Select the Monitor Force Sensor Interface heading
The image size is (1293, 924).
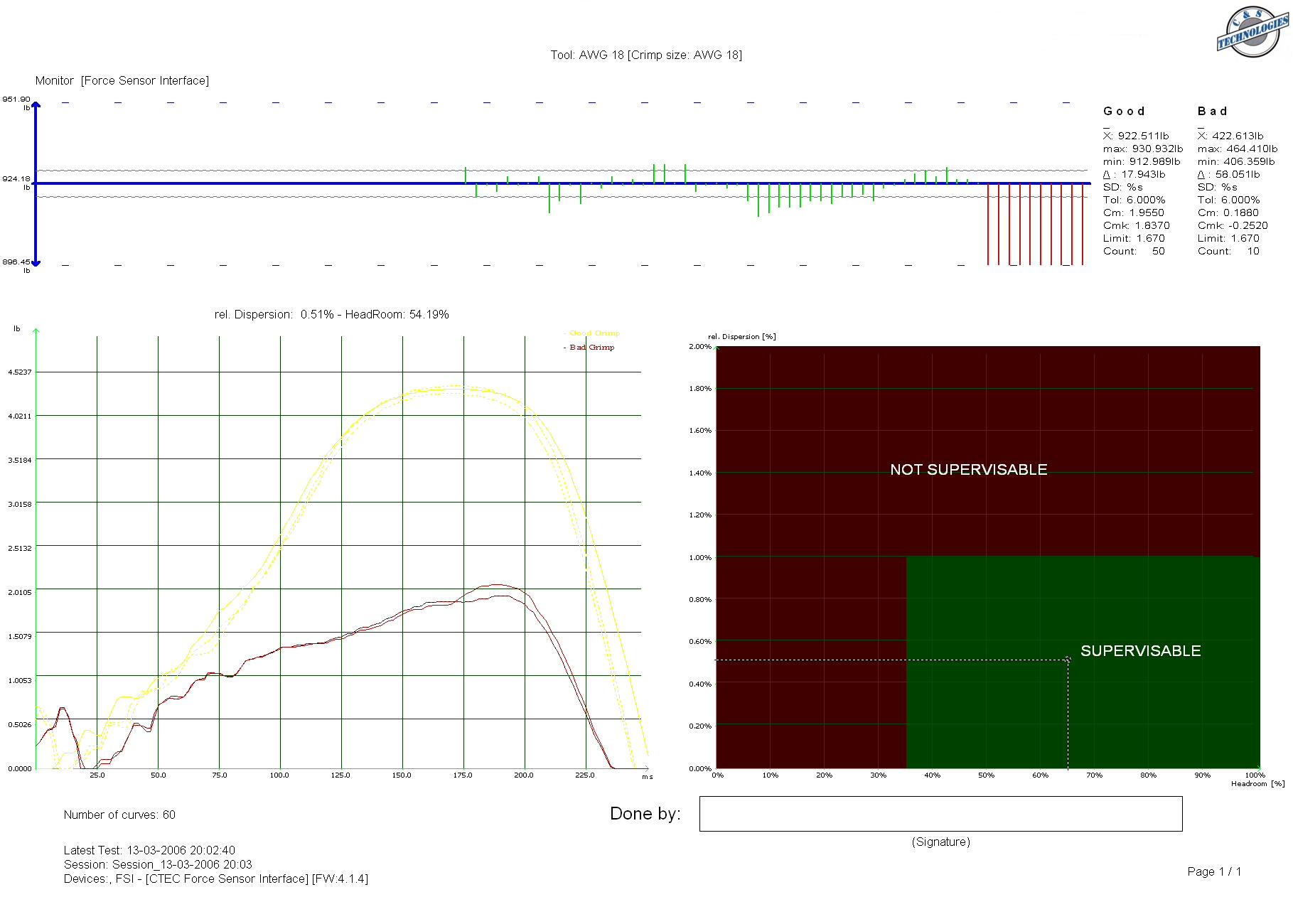(x=122, y=81)
